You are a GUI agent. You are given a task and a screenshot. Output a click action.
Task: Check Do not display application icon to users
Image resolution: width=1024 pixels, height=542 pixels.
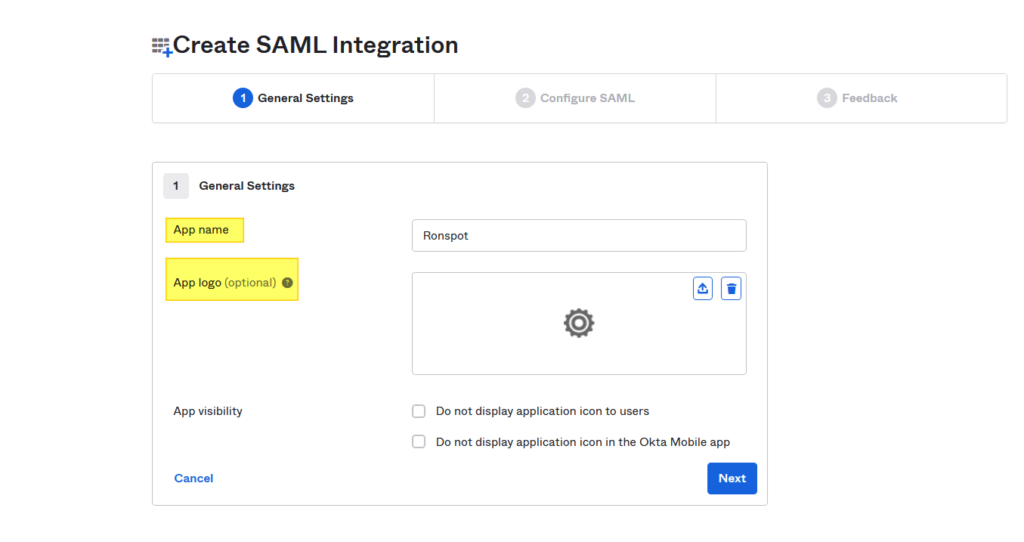point(419,411)
